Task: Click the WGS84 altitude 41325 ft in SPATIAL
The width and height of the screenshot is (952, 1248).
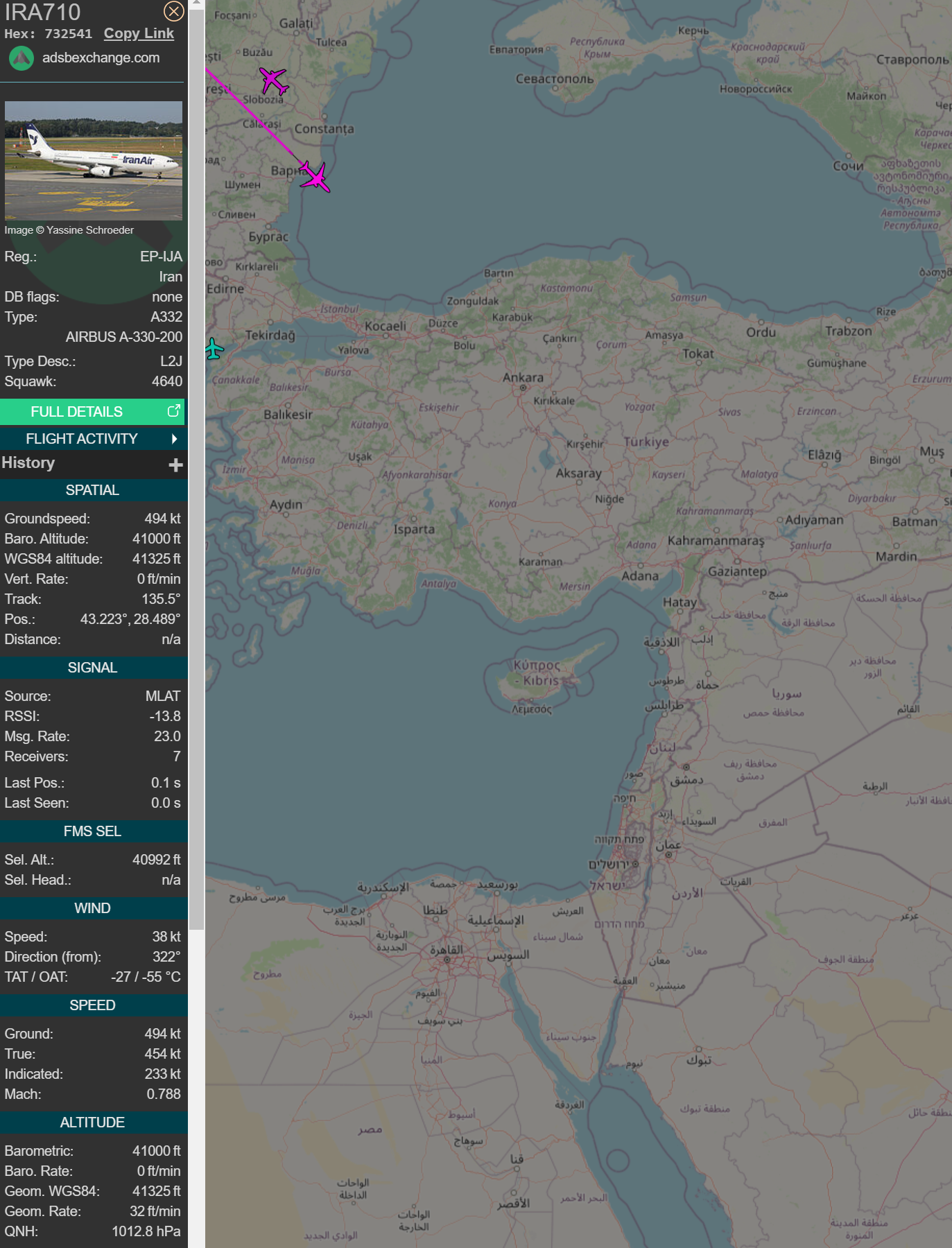Action: pyautogui.click(x=157, y=559)
